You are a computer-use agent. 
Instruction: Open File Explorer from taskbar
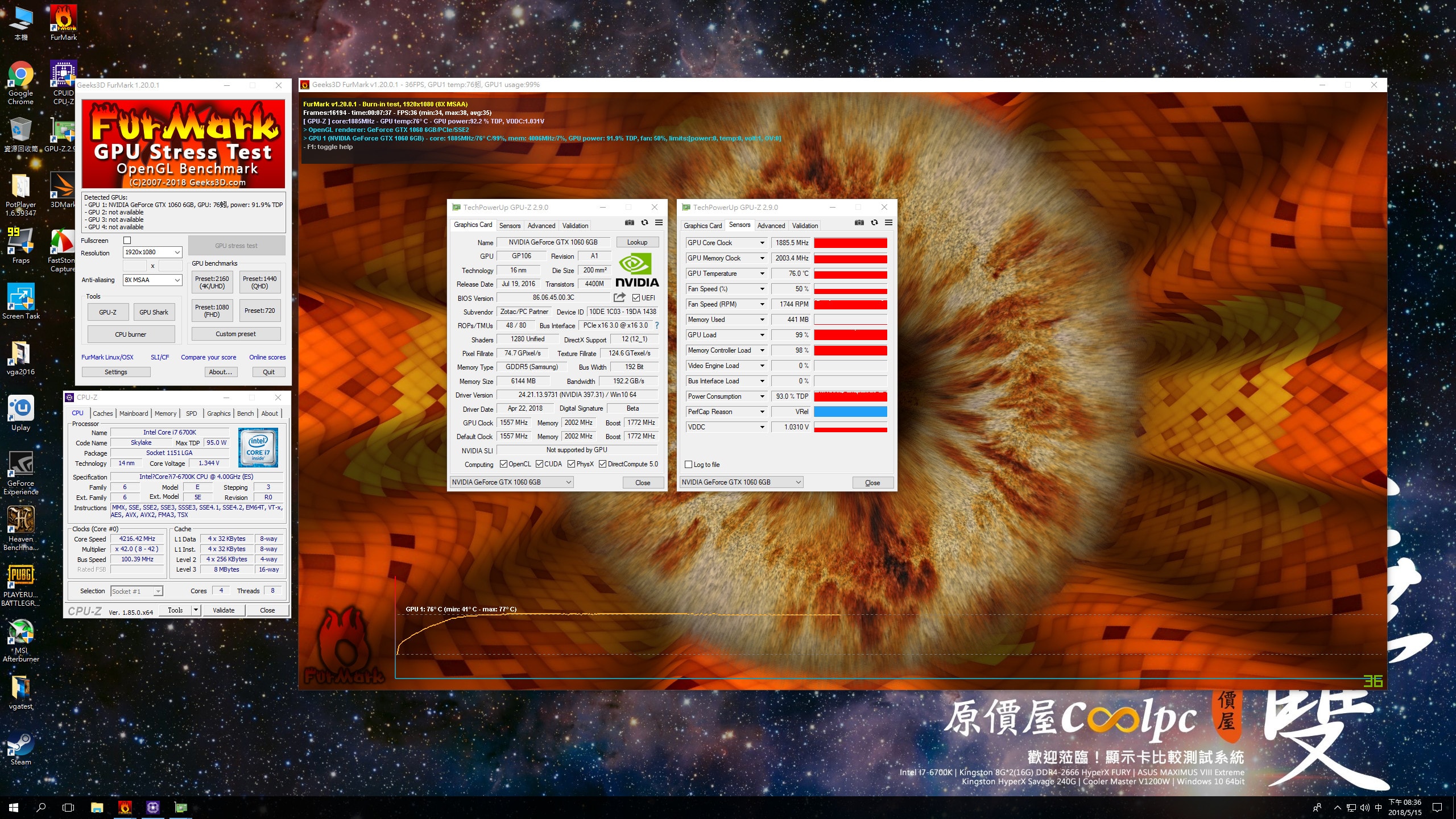[x=97, y=808]
